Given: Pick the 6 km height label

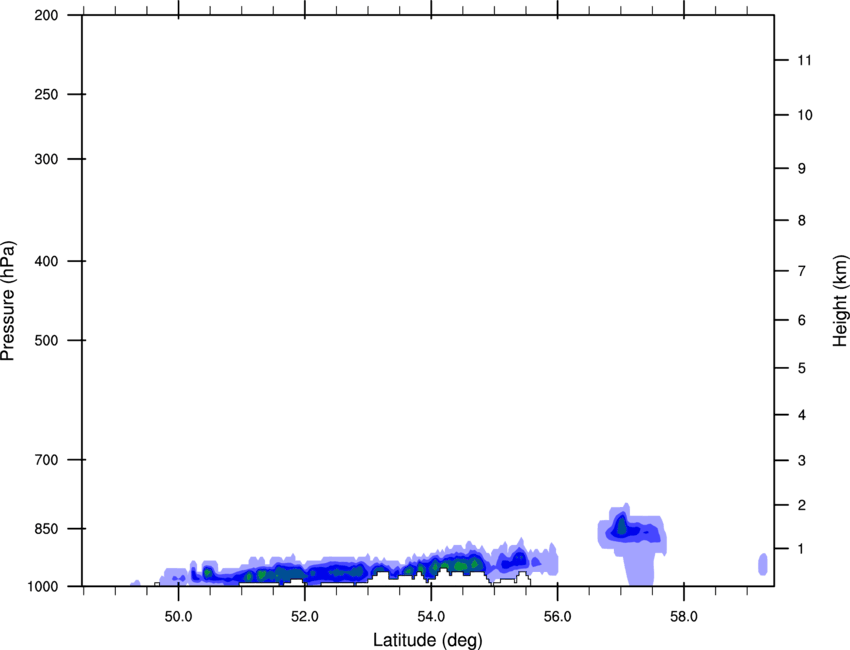Looking at the screenshot, I should click(x=802, y=320).
